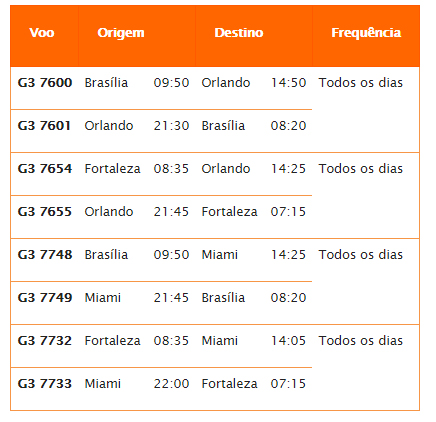This screenshot has height=422, width=436.
Task: Click Todos os dias for G3 7600
Action: pyautogui.click(x=361, y=83)
